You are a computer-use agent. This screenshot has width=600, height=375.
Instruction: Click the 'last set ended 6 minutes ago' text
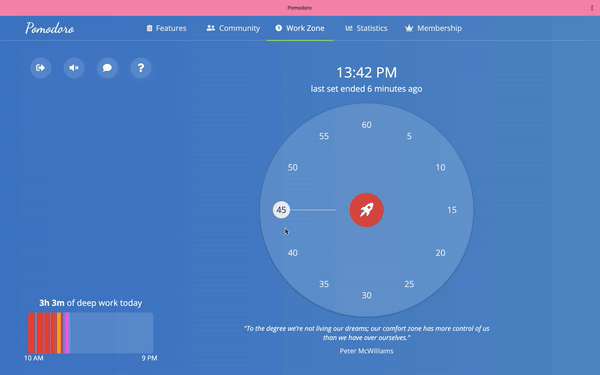tap(367, 89)
